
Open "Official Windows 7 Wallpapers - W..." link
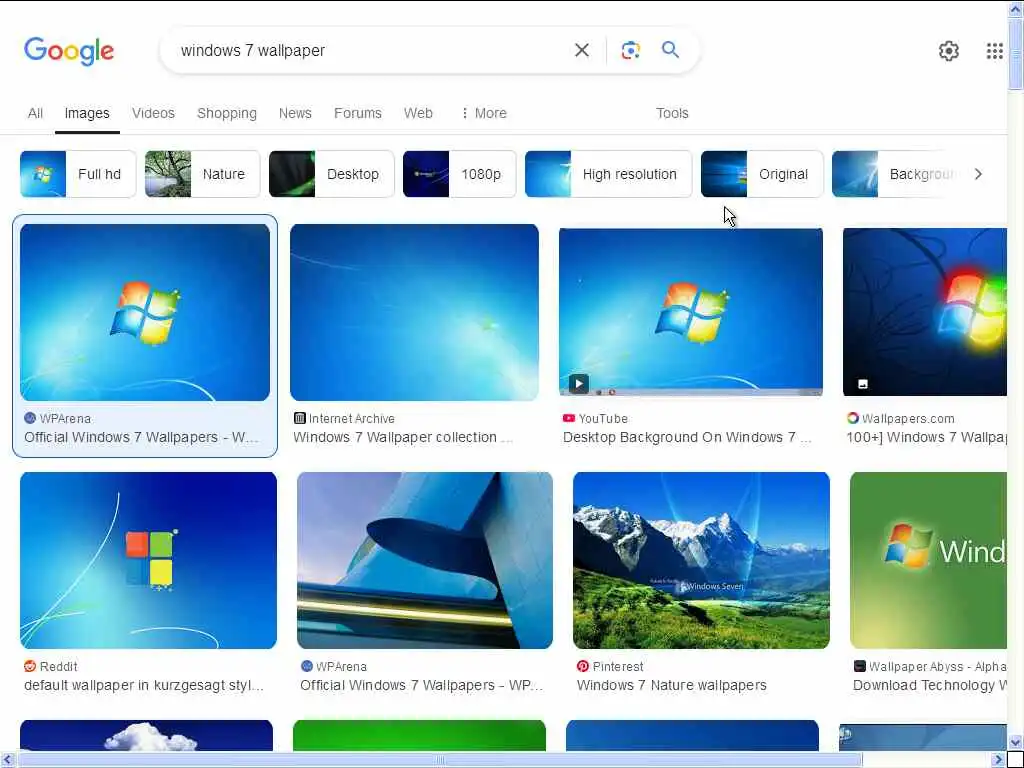tap(141, 437)
